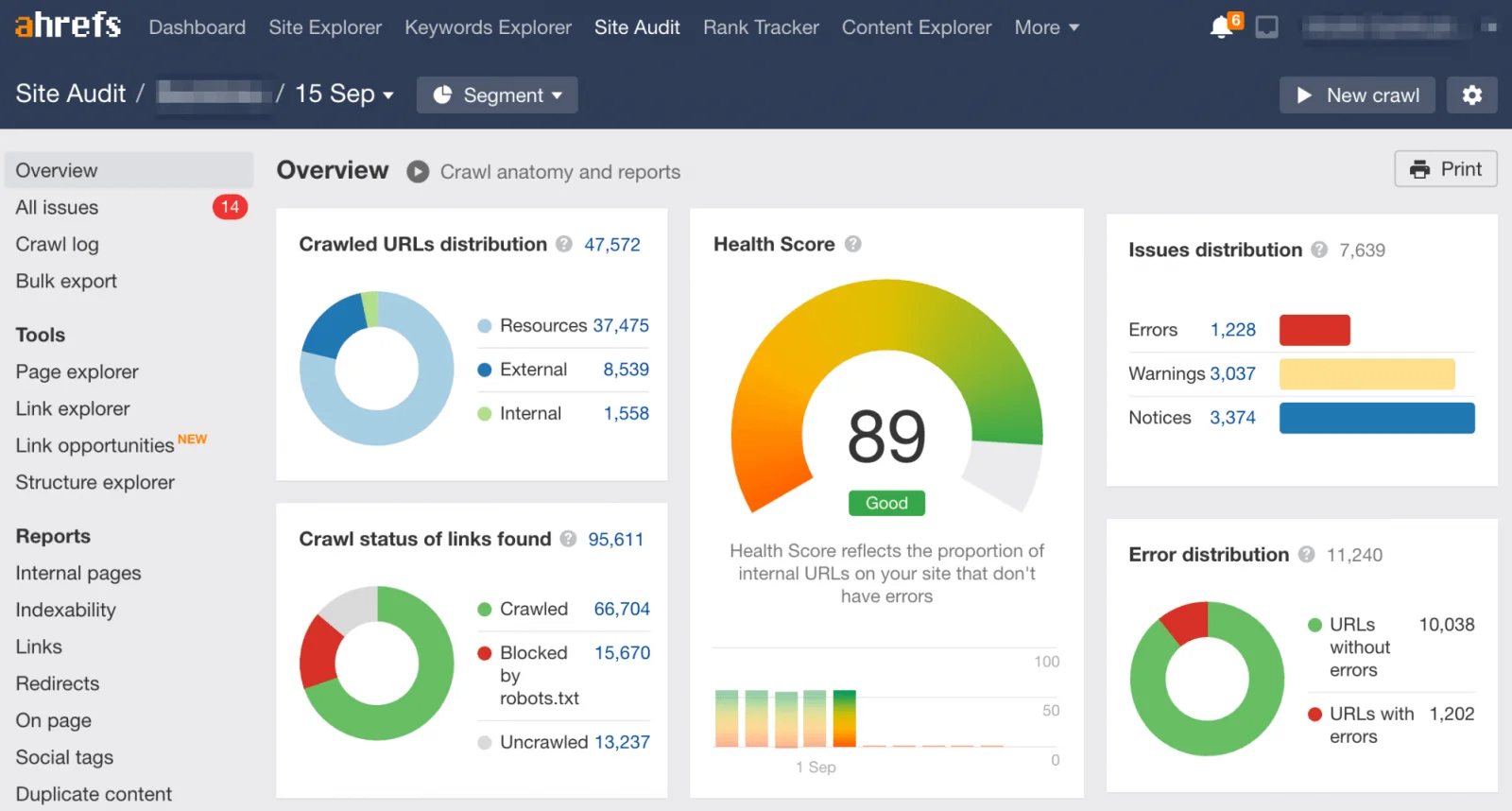Open Crawl anatomy and reports link

click(x=560, y=172)
